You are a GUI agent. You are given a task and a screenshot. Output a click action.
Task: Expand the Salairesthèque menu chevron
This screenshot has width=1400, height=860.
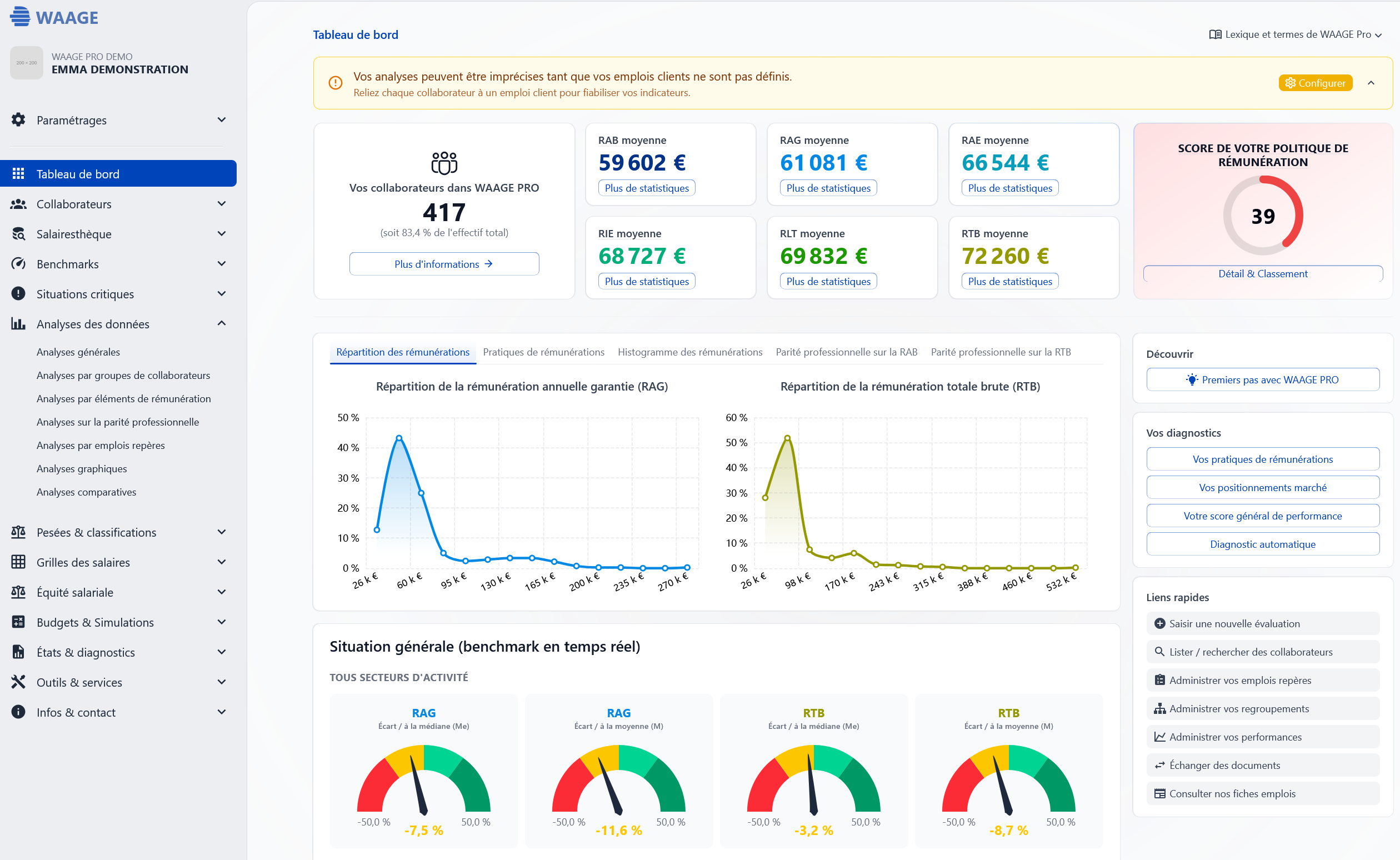222,234
